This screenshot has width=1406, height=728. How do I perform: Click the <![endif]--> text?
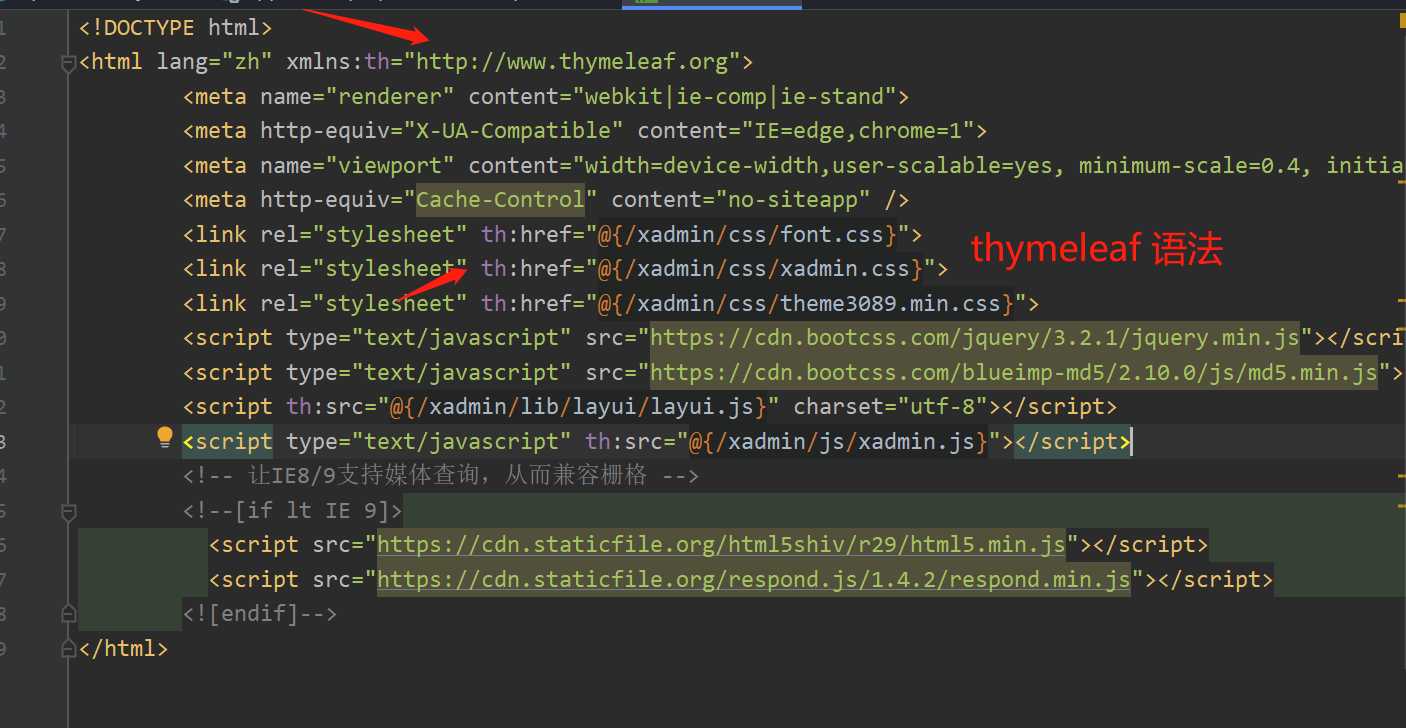(260, 614)
